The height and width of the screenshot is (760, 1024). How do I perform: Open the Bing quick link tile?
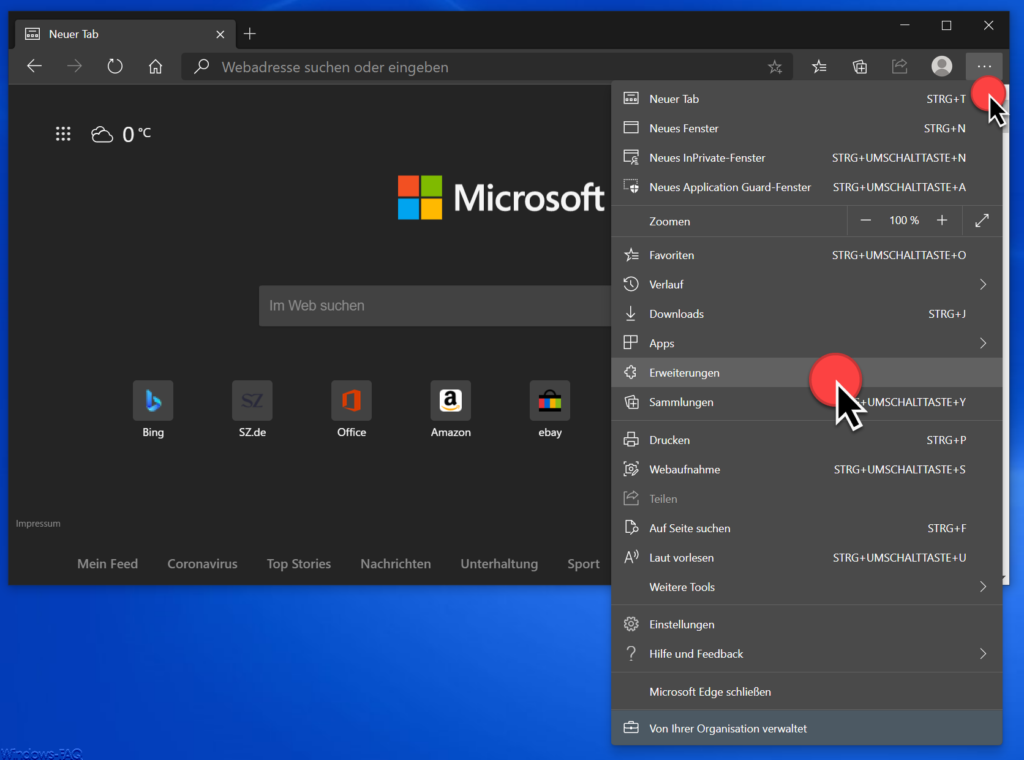153,410
